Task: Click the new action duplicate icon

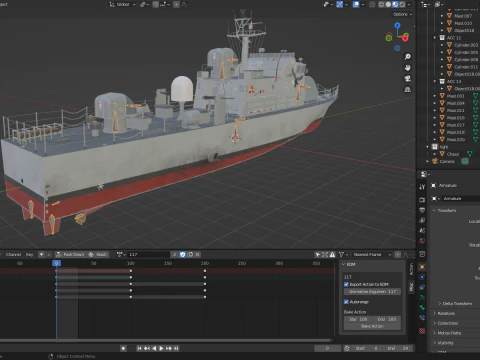Action: click(x=190, y=254)
